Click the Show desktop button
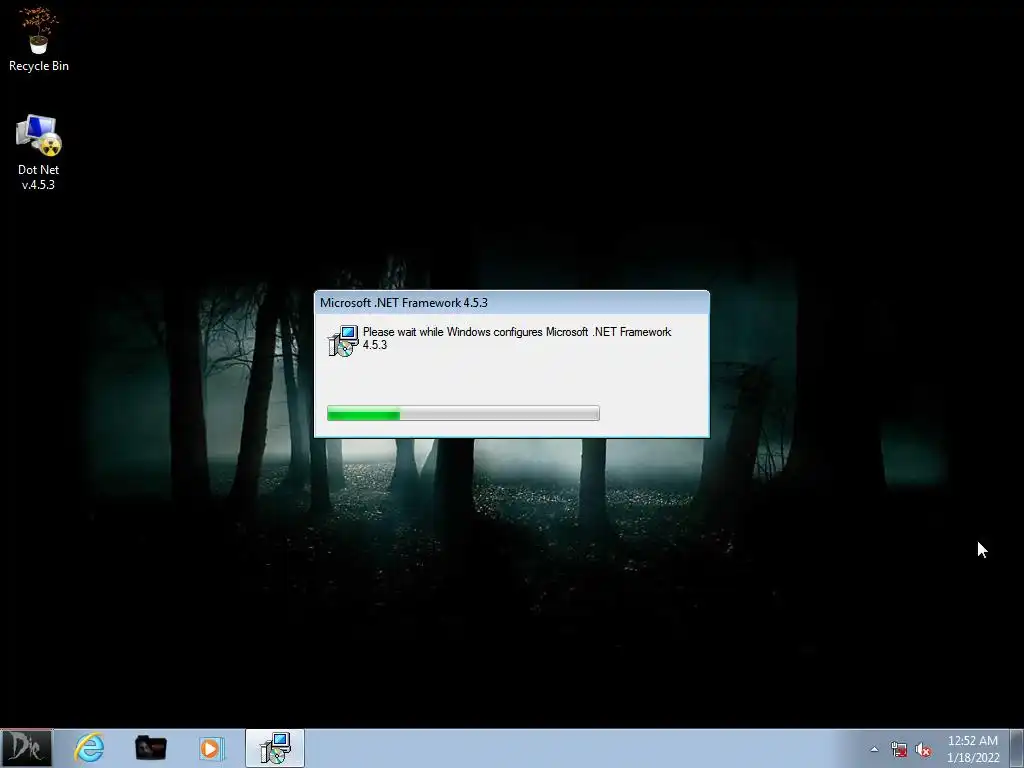Screen dimensions: 1024x768 click(1017, 748)
